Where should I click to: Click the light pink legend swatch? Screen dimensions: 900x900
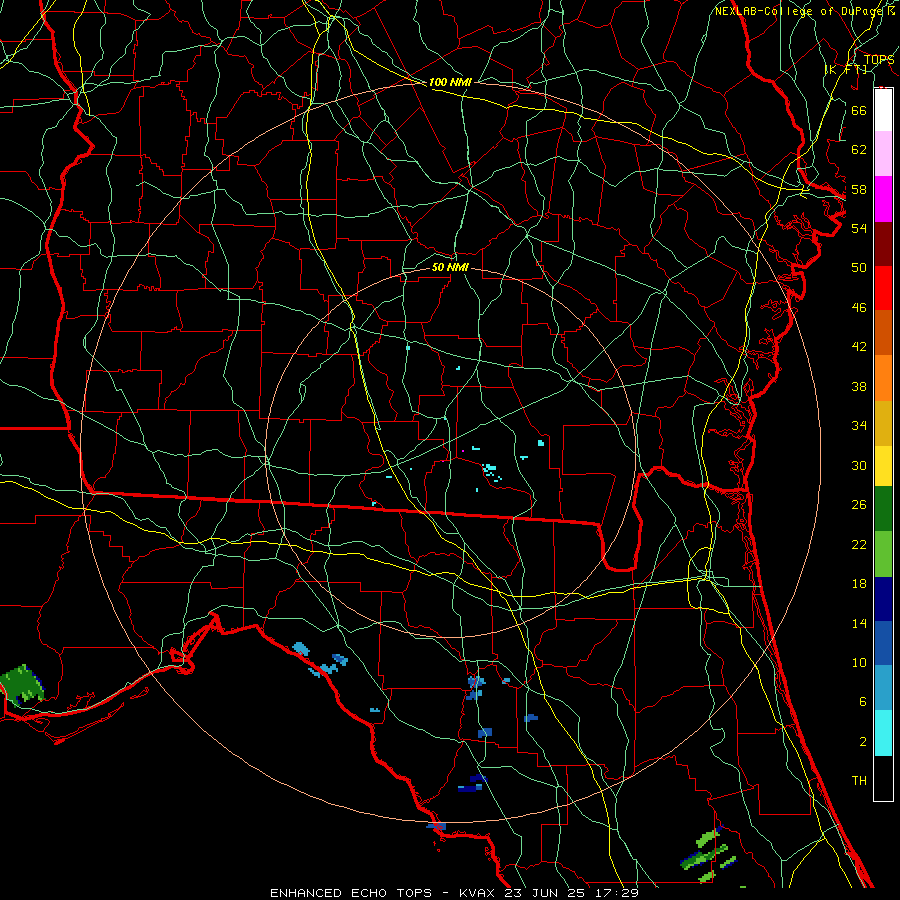tap(883, 154)
